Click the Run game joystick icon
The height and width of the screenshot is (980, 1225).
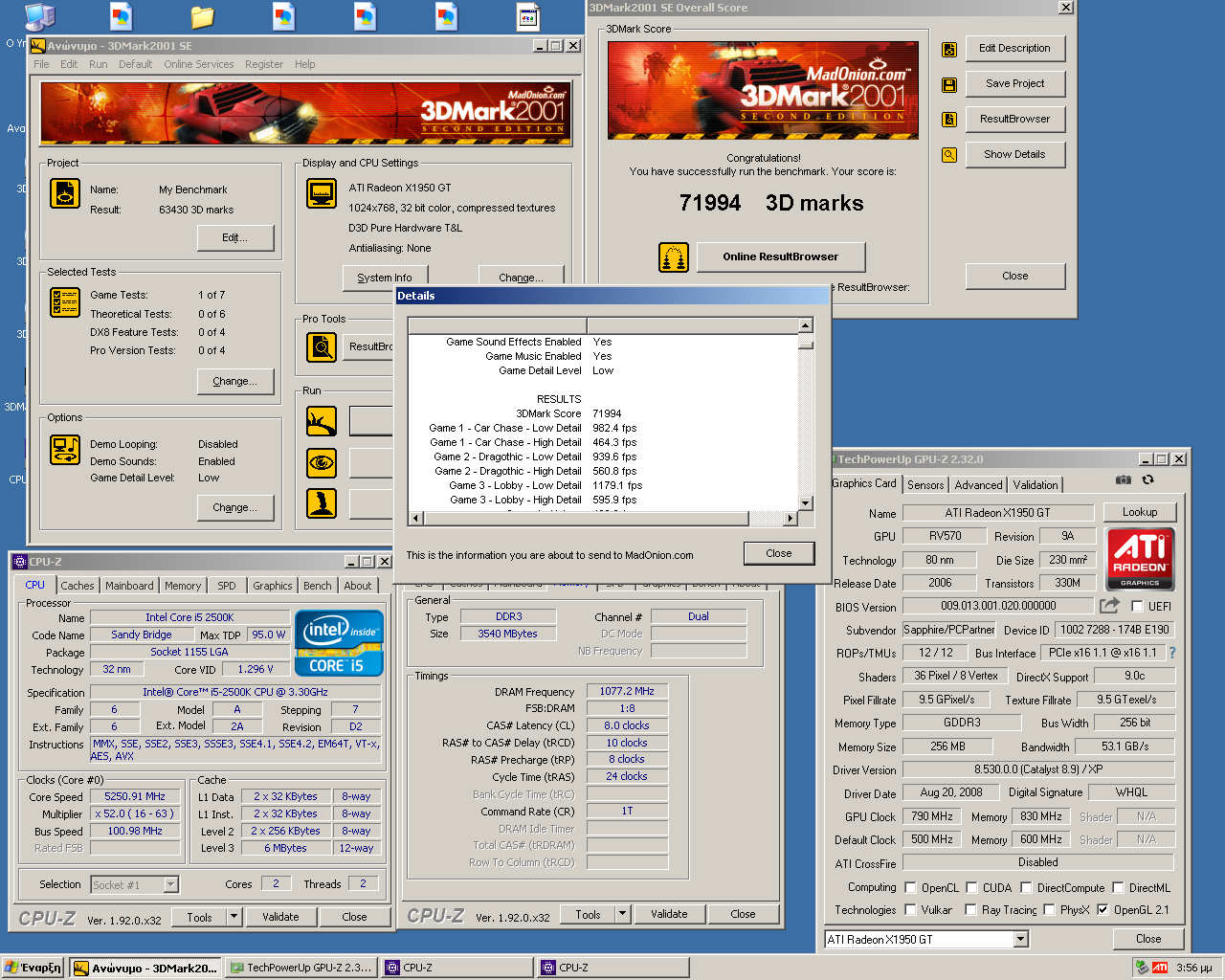(x=322, y=503)
